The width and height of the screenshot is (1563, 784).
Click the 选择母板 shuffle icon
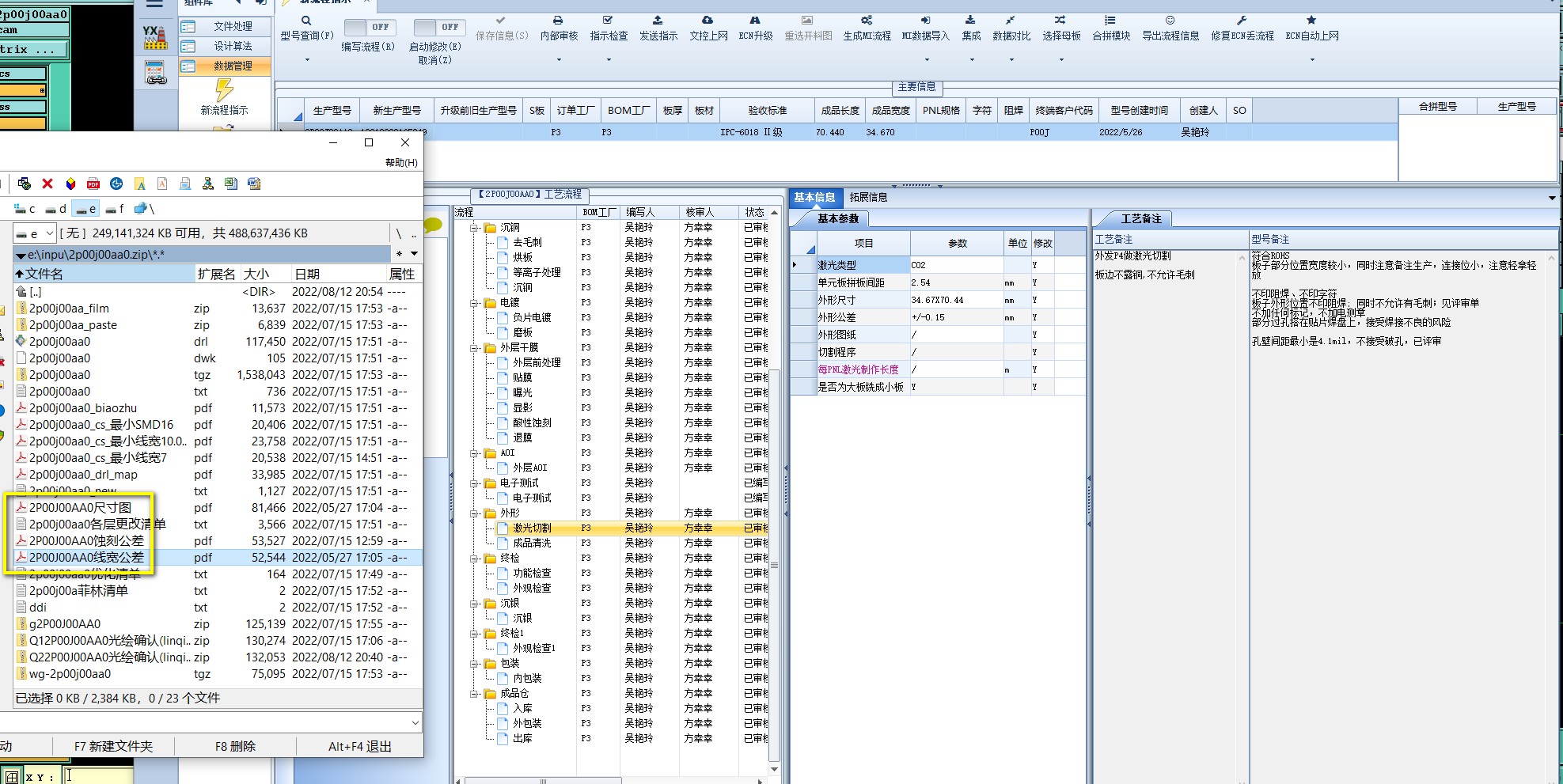(1060, 21)
